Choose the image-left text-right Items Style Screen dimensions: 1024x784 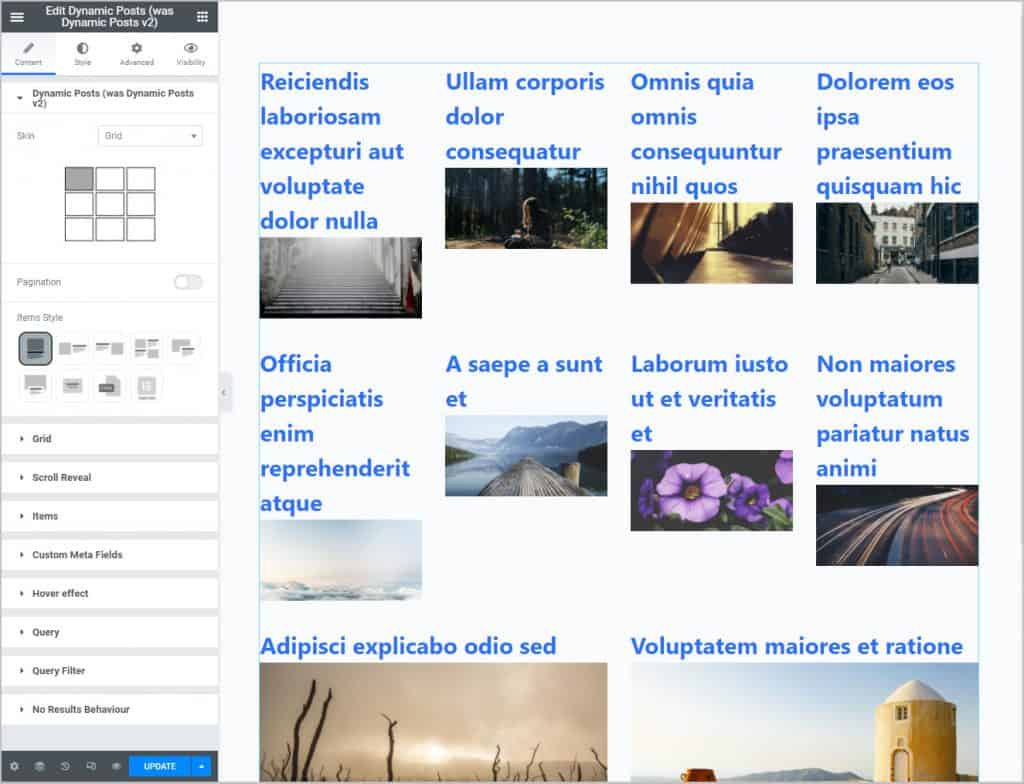point(72,348)
